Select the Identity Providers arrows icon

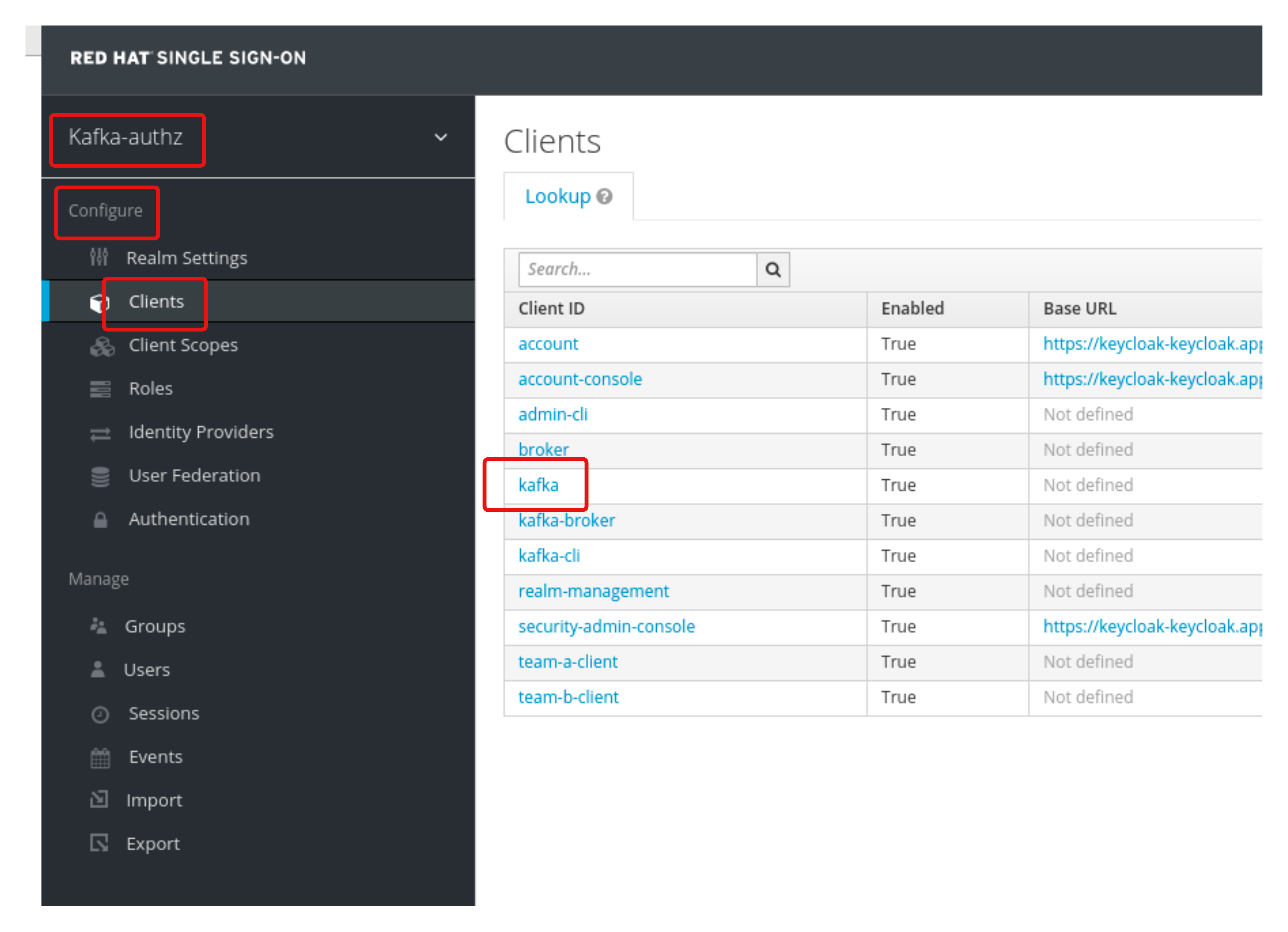[100, 432]
